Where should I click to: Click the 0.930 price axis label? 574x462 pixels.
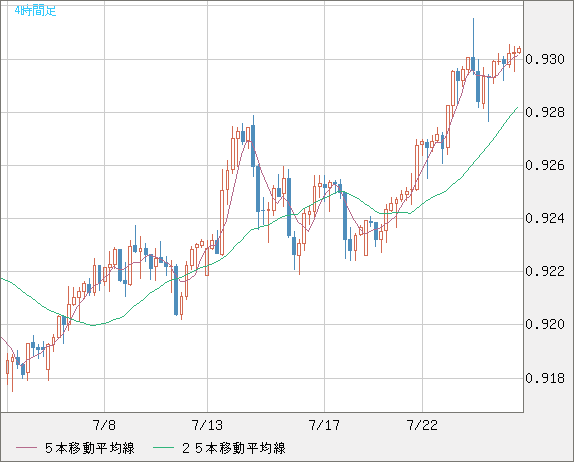[x=545, y=59]
